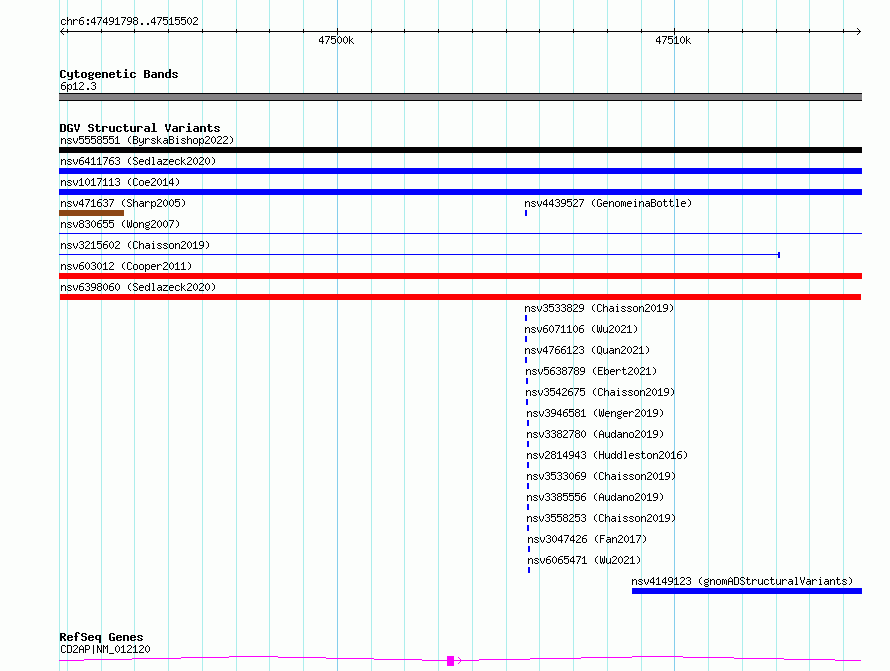
Task: Click marker under nsv2814943 label
Action: tap(528, 465)
